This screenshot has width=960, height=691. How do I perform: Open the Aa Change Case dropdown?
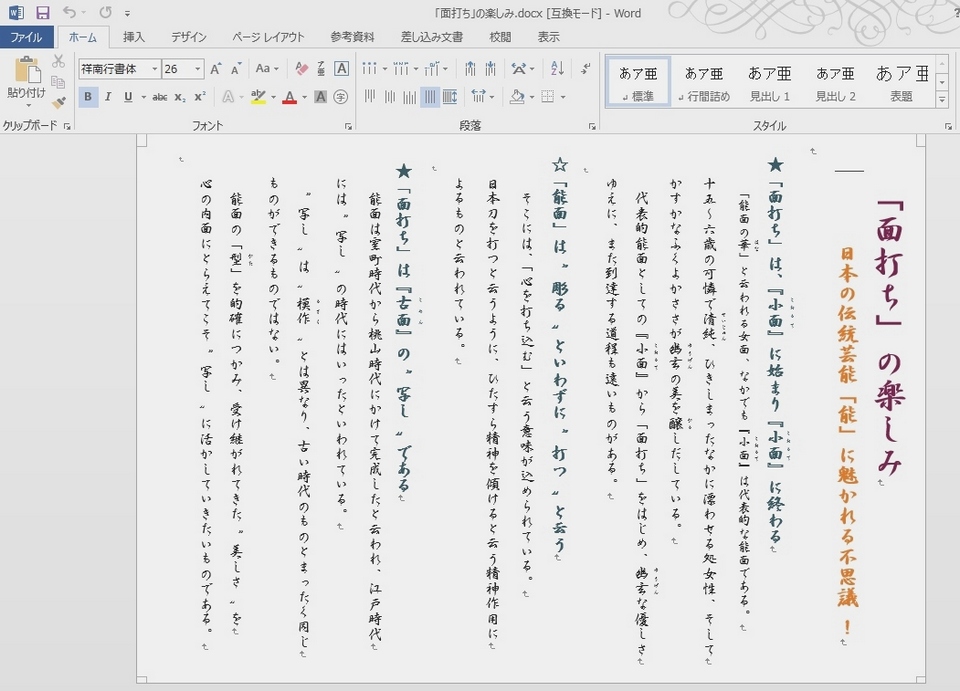pos(267,69)
